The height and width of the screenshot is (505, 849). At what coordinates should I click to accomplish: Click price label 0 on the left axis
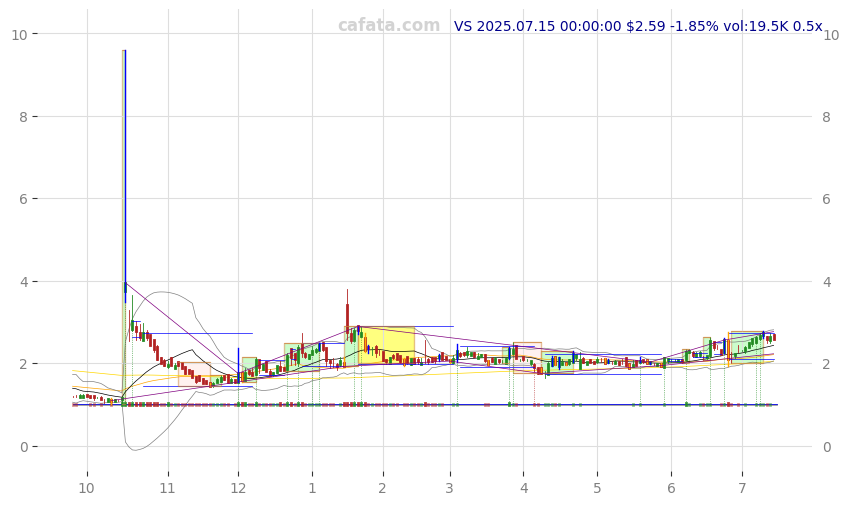(x=23, y=447)
